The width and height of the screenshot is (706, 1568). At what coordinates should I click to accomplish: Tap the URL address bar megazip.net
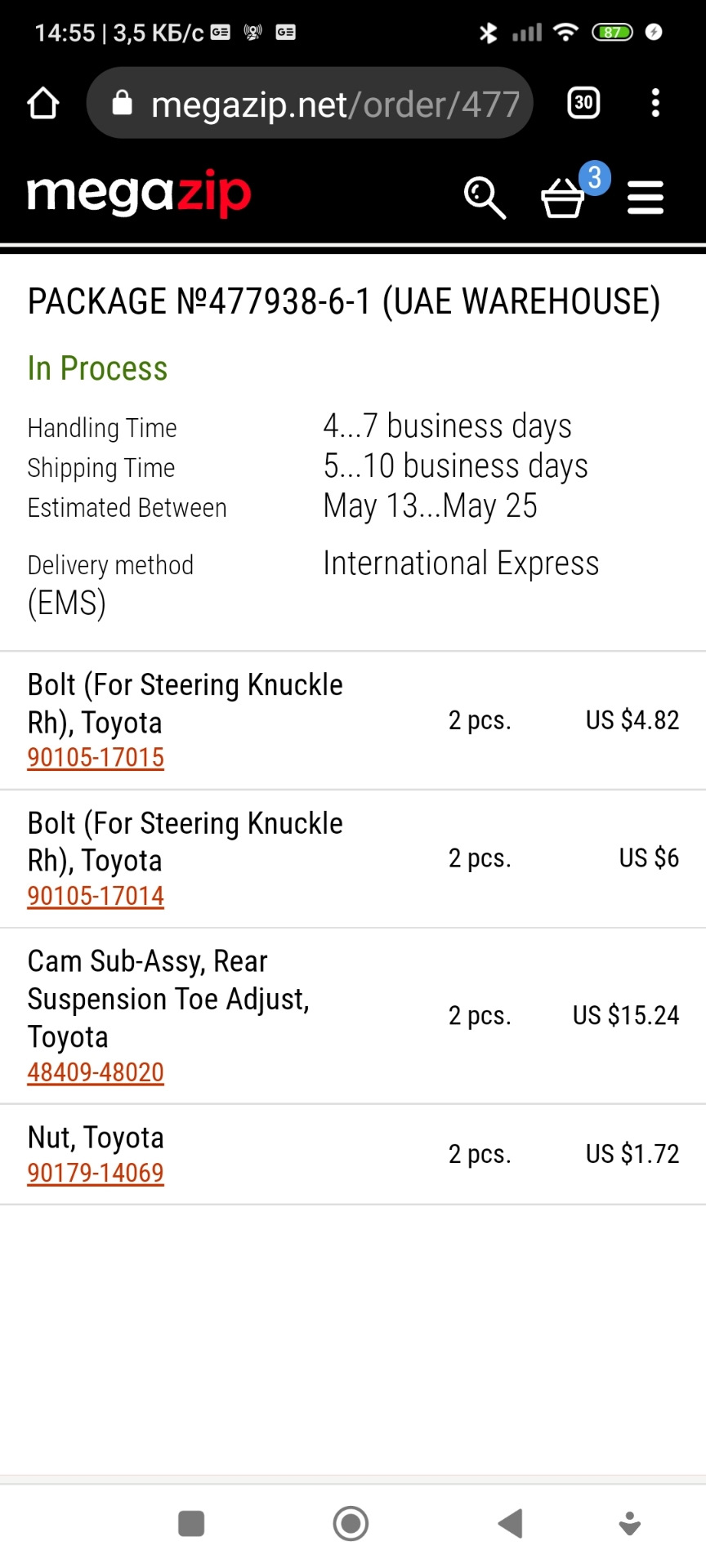[335, 104]
